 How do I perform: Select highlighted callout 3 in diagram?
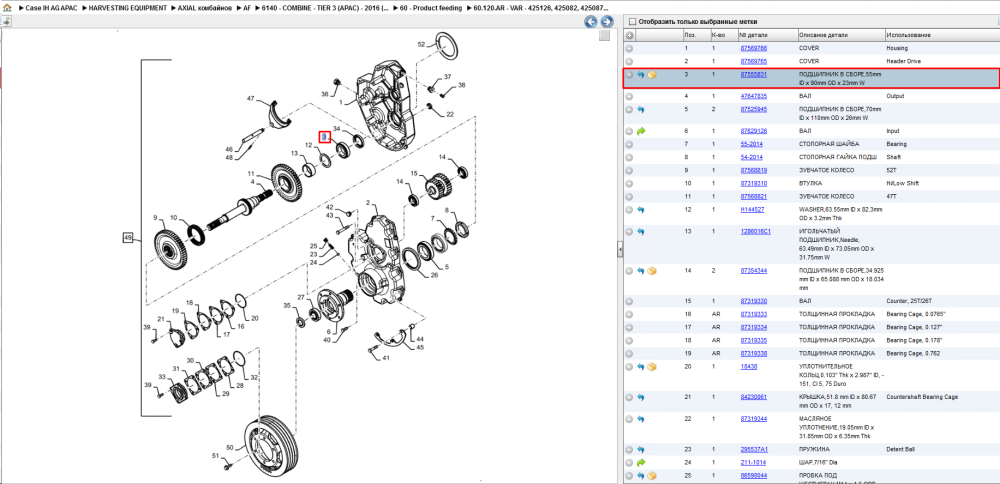pyautogui.click(x=325, y=137)
